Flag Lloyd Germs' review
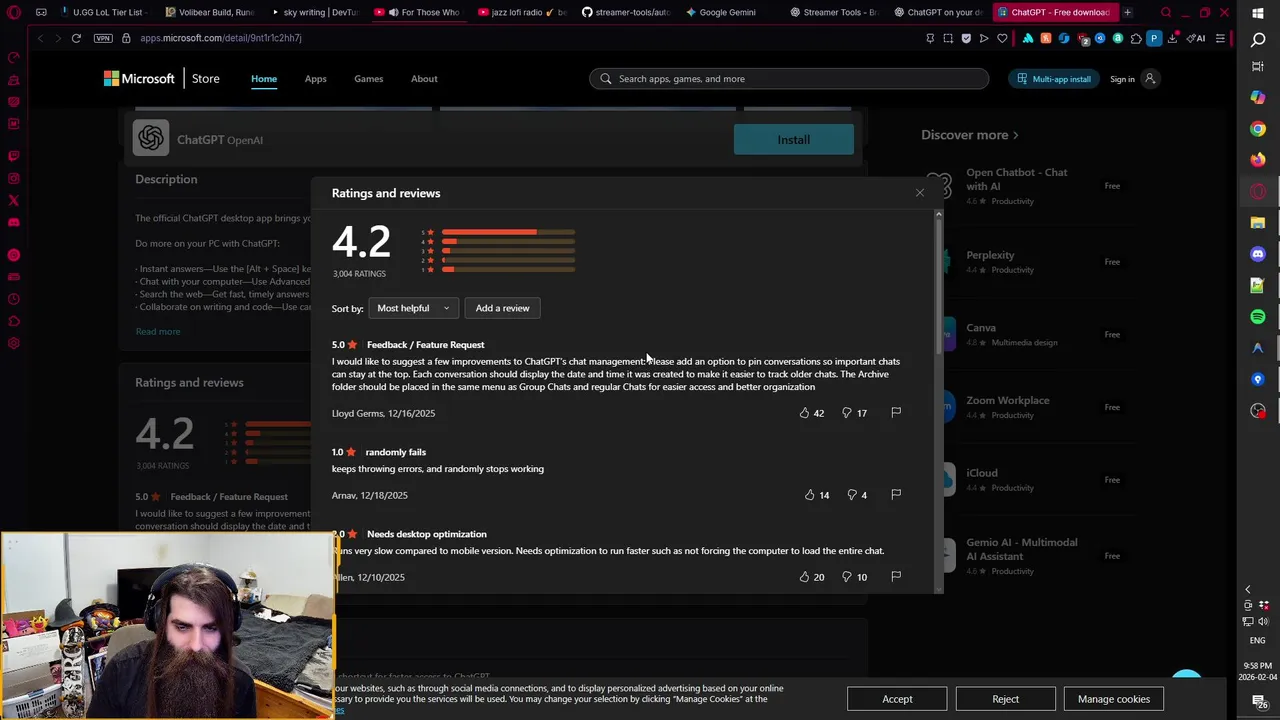The height and width of the screenshot is (720, 1280). pos(896,413)
